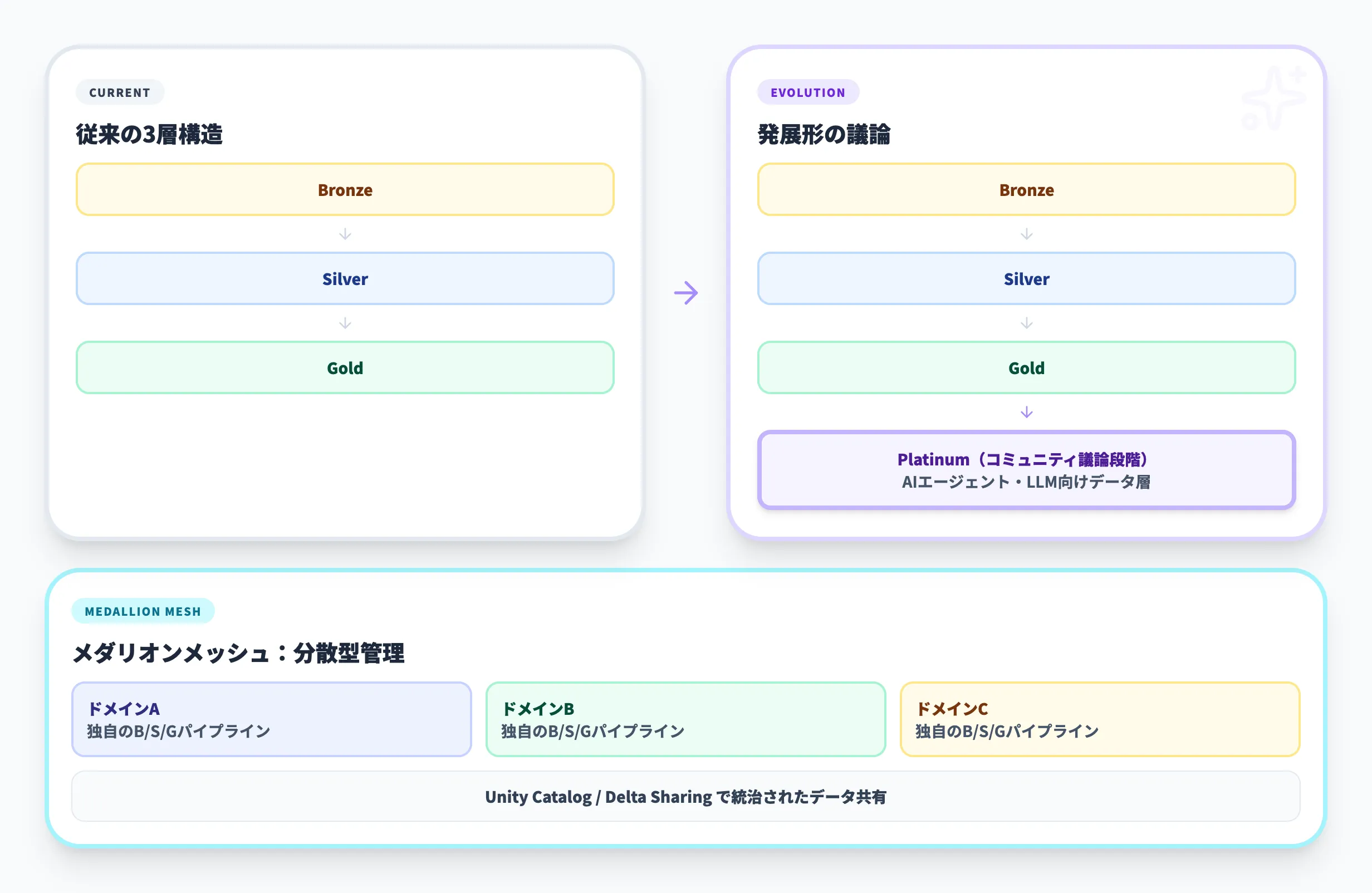The width and height of the screenshot is (1372, 893).
Task: Click the Bronze box in the left panel
Action: point(345,190)
